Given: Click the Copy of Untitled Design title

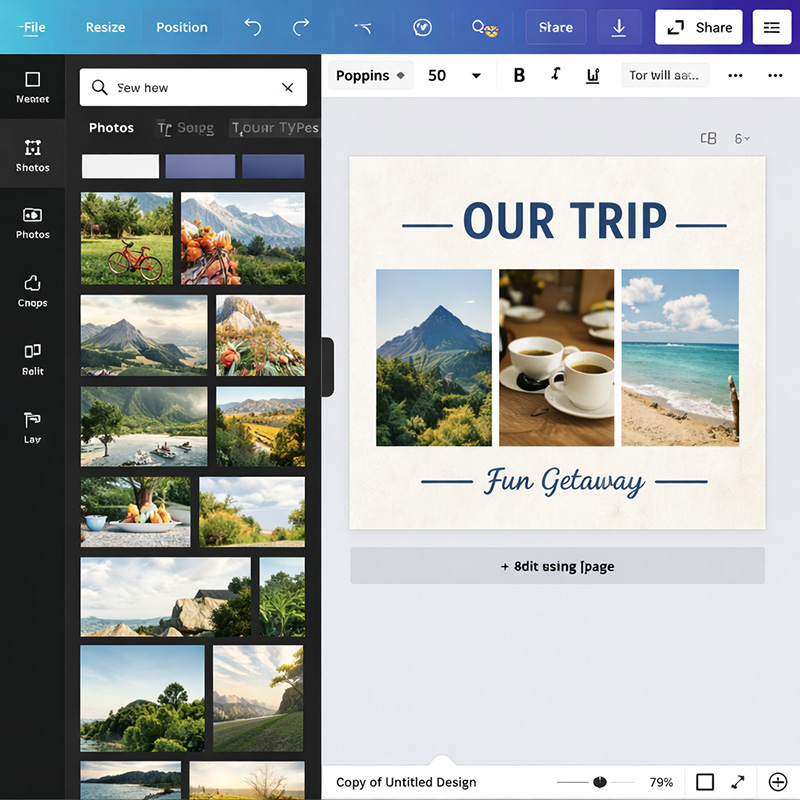Looking at the screenshot, I should 406,782.
